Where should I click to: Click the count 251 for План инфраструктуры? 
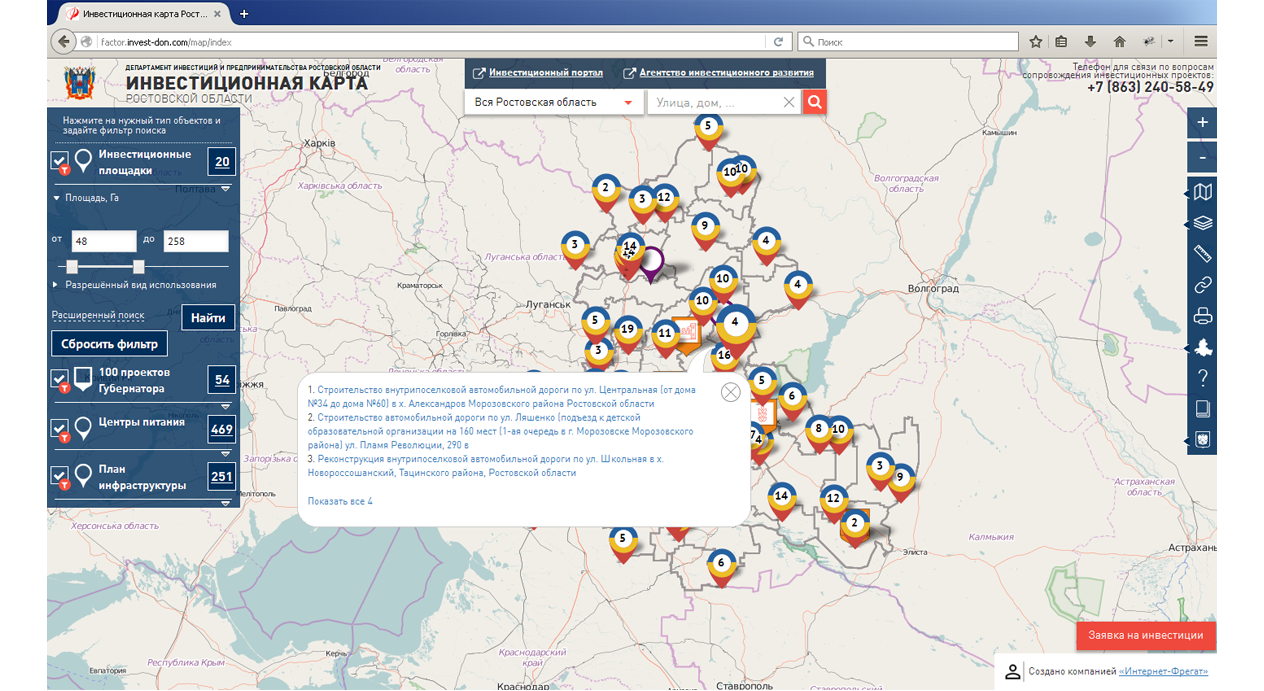(x=222, y=477)
